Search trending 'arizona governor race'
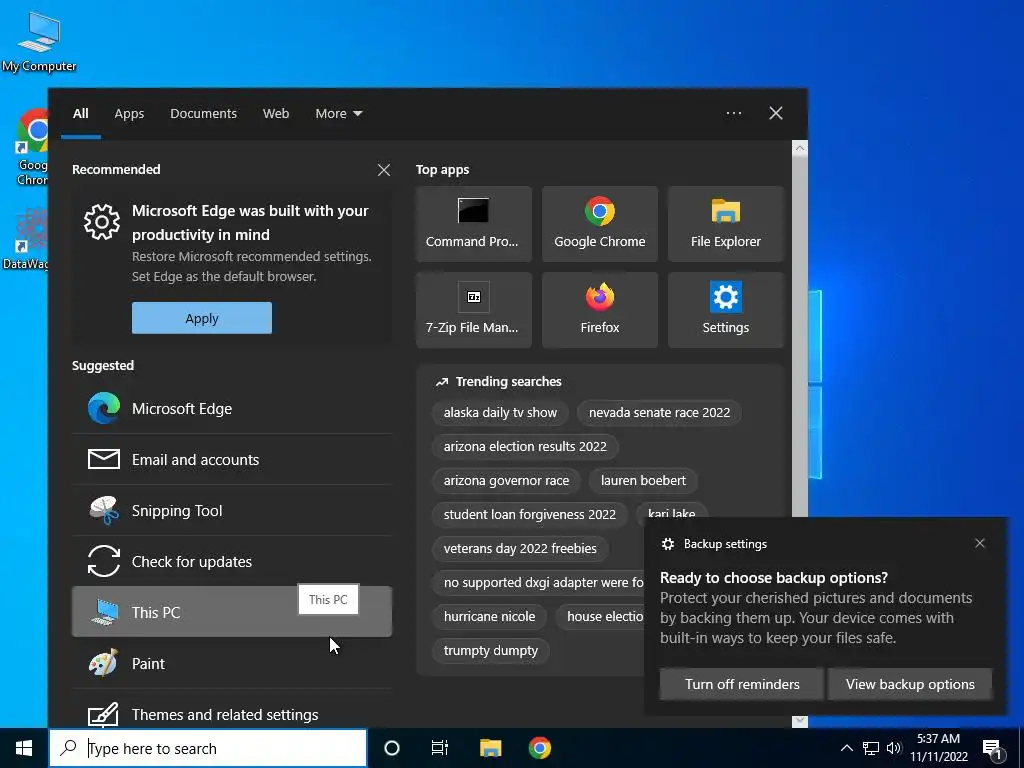This screenshot has width=1024, height=768. [506, 480]
